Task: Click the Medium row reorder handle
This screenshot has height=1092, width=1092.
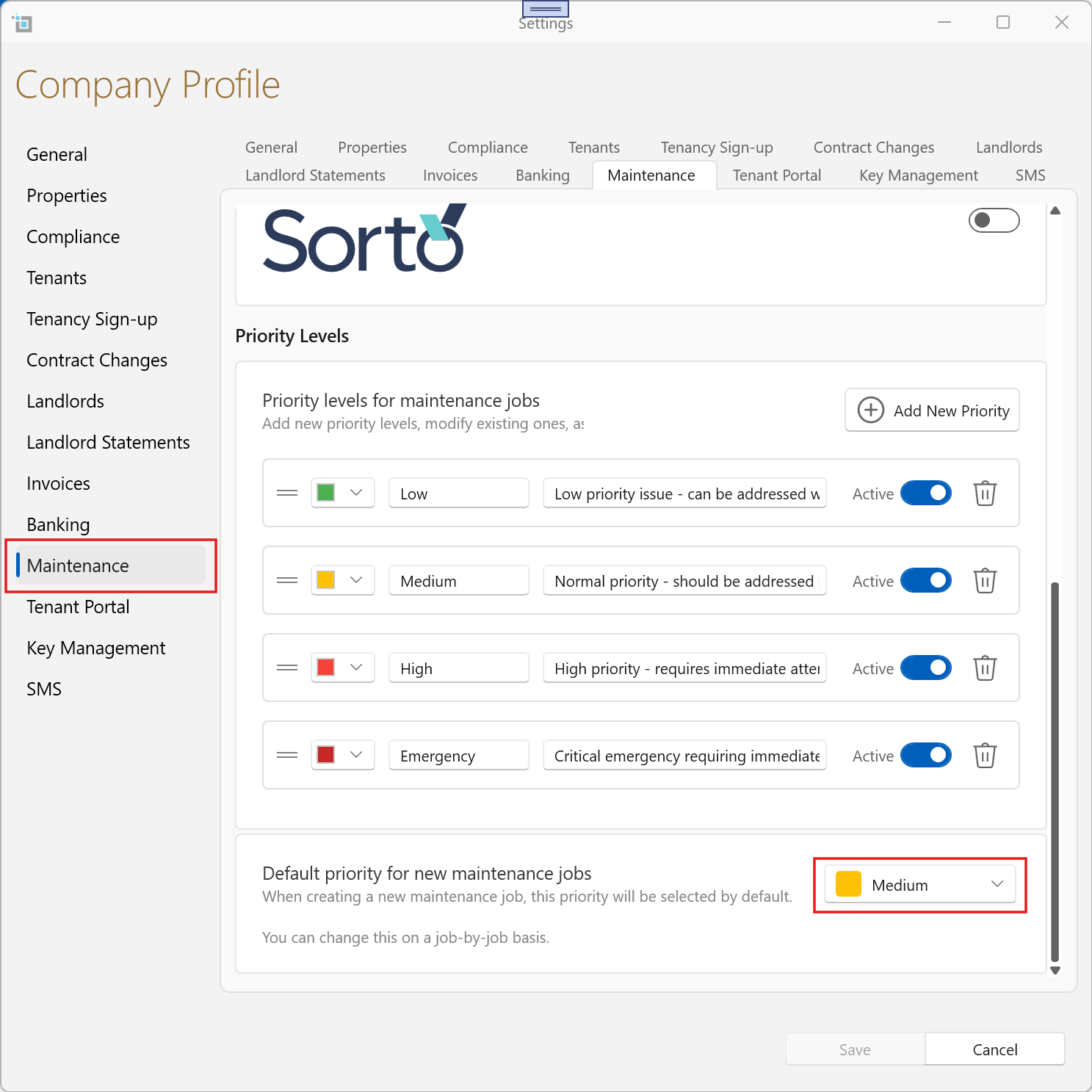Action: [x=287, y=581]
